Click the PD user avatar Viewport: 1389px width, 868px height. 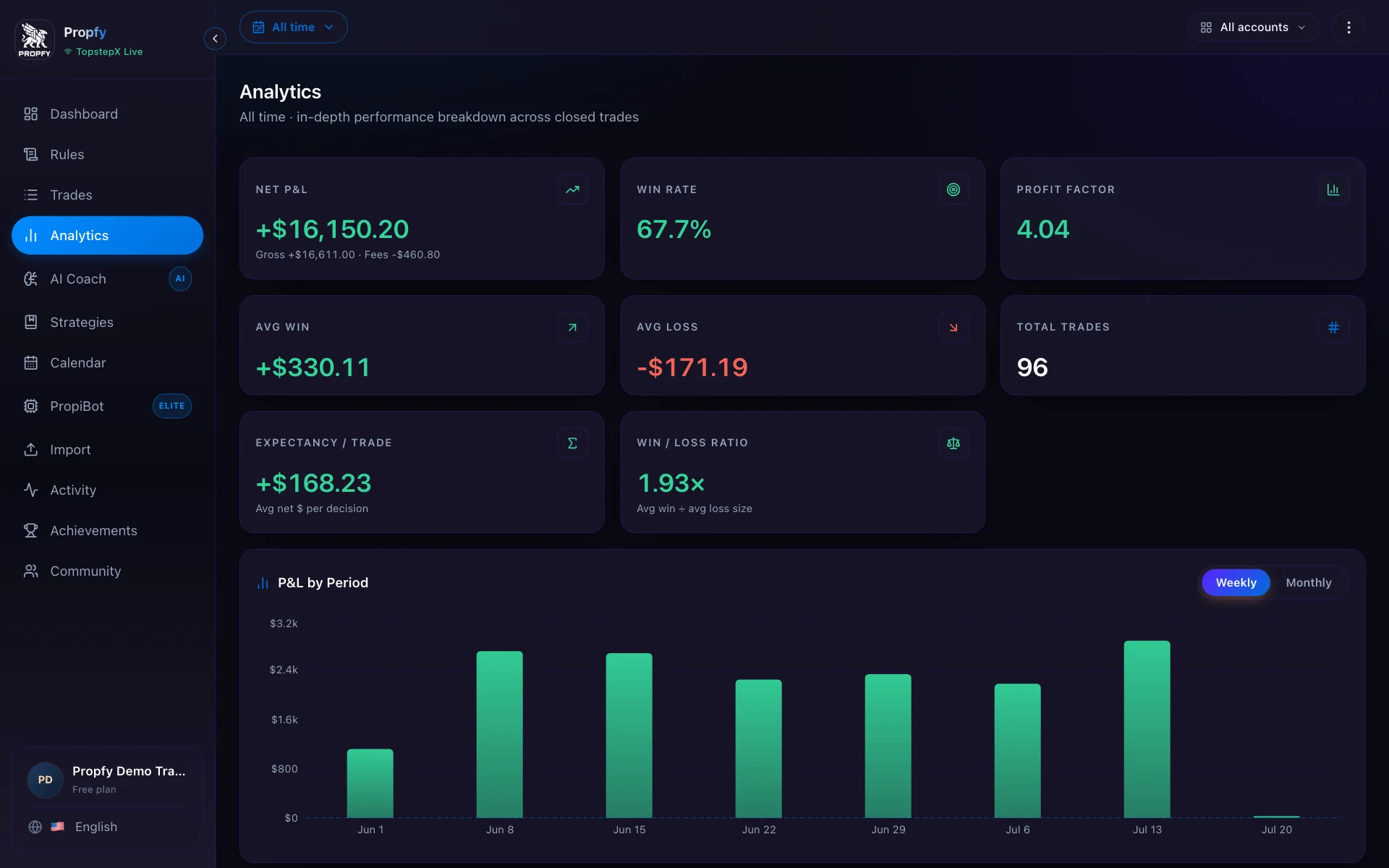tap(45, 780)
